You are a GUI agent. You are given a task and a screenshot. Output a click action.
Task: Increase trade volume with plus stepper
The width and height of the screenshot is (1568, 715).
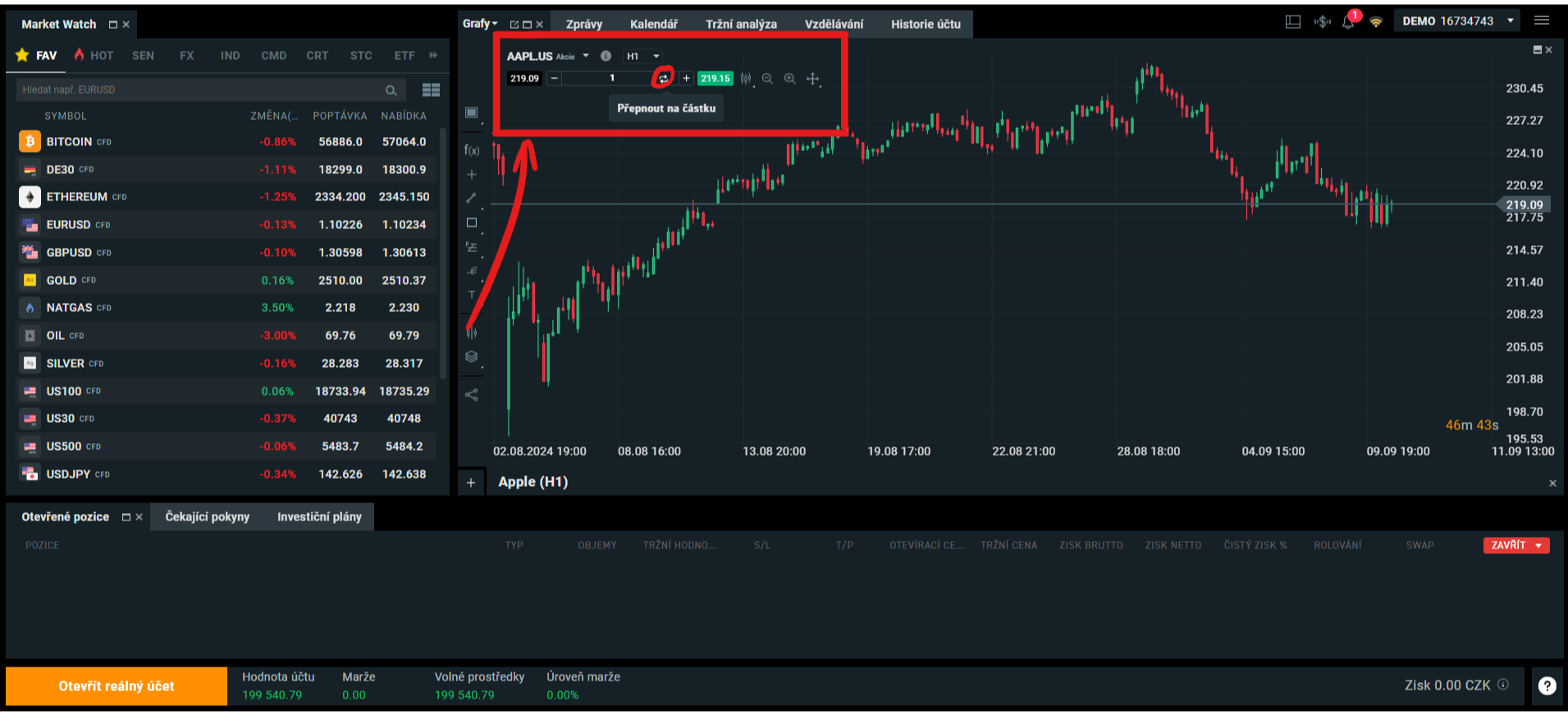[x=687, y=79]
